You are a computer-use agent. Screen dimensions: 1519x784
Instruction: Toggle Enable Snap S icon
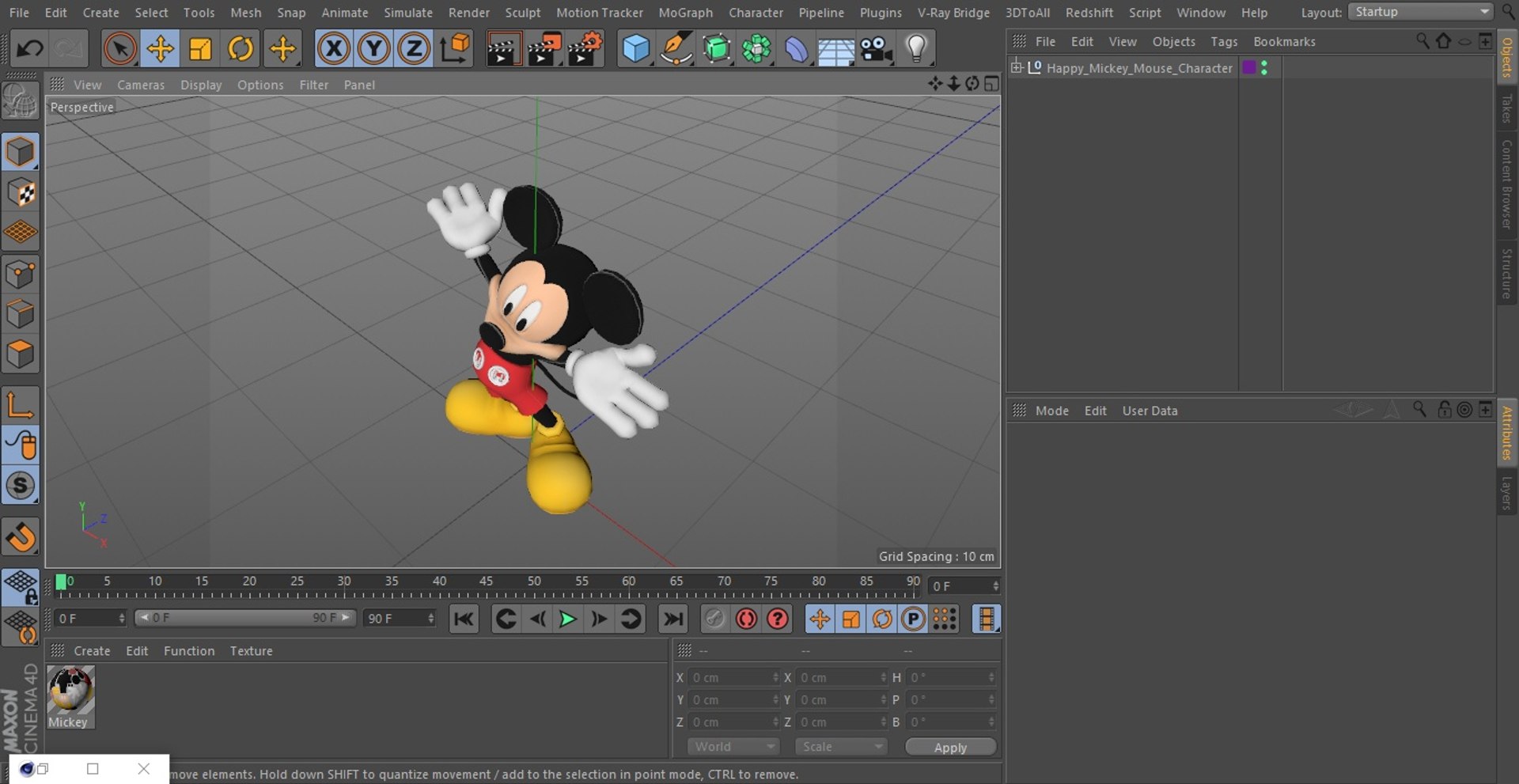tap(21, 485)
